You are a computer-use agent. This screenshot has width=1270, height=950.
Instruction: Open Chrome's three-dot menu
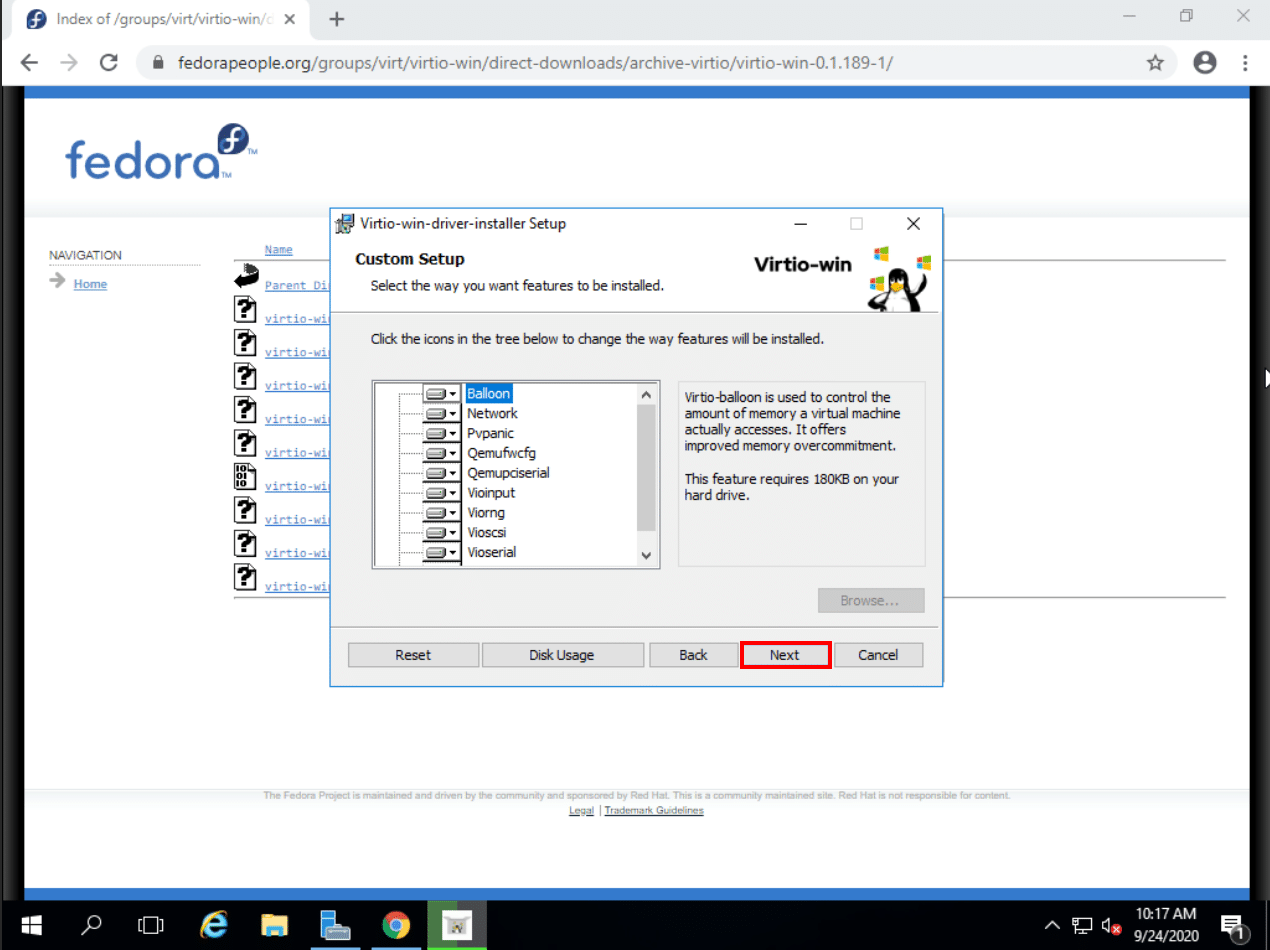coord(1245,63)
